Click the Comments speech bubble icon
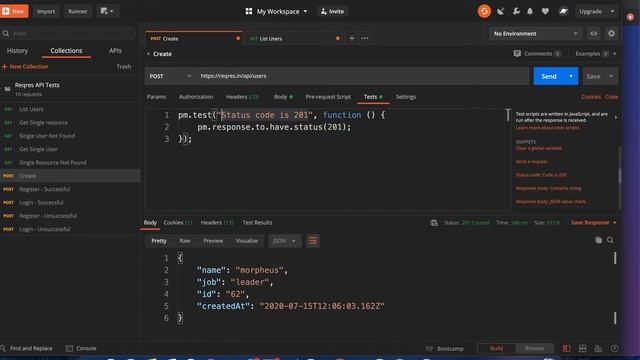Screen dimensions: 640x360 pyautogui.click(x=517, y=53)
